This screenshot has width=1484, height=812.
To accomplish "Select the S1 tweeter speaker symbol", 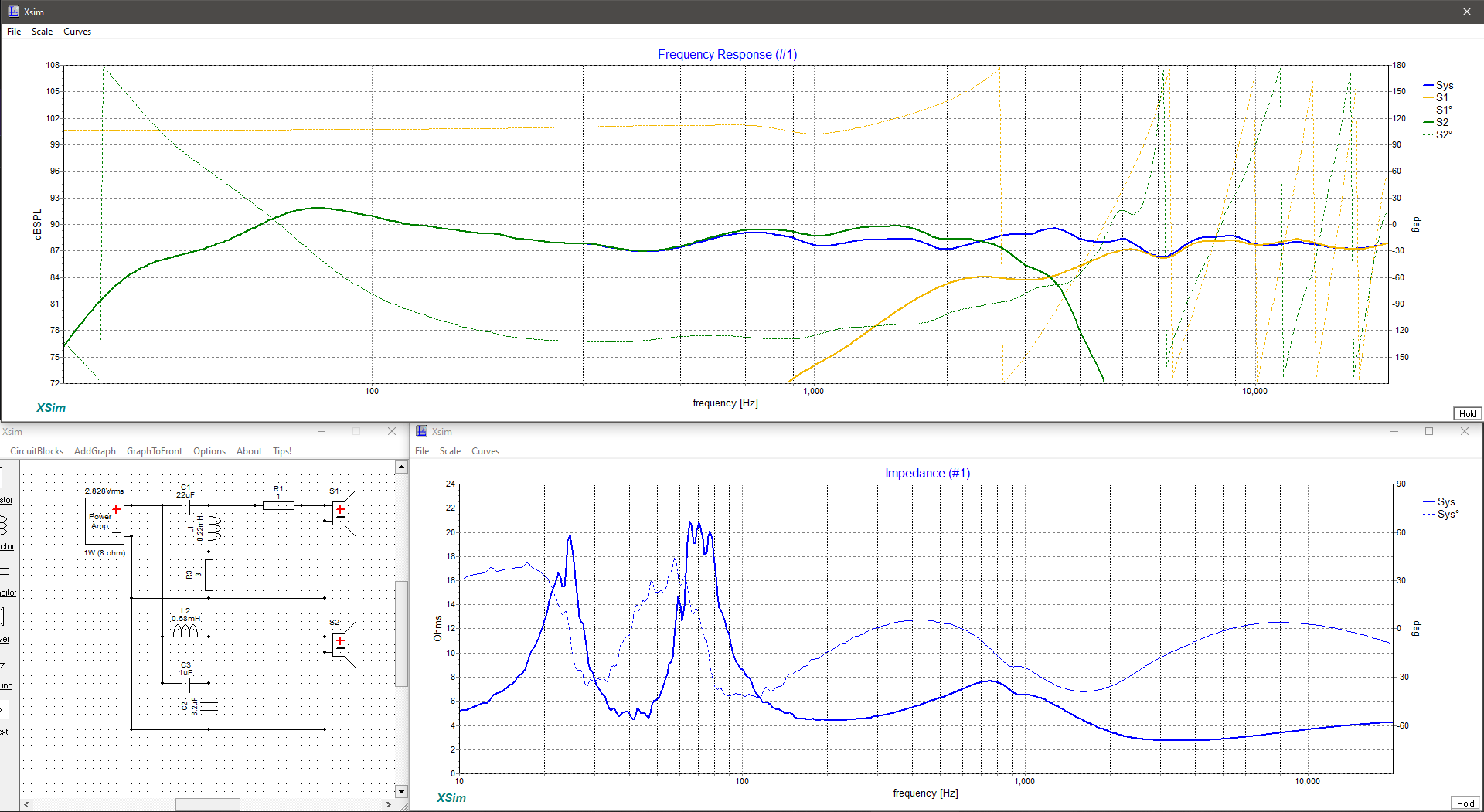I will click(344, 513).
